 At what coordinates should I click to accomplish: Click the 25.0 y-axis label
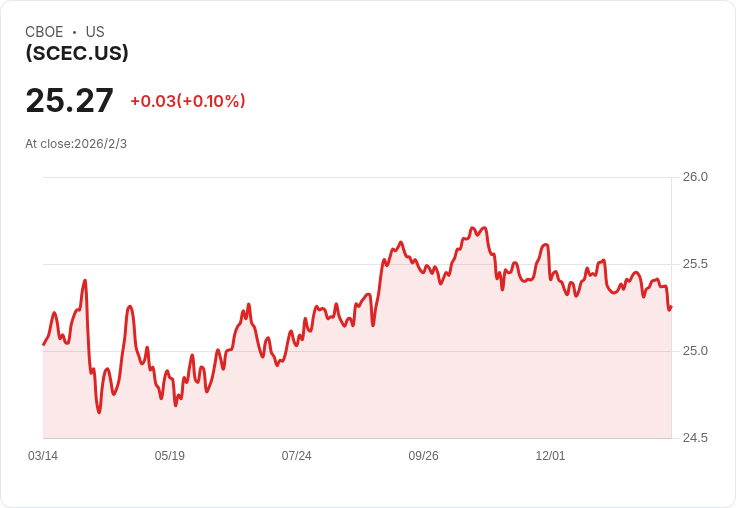[695, 351]
